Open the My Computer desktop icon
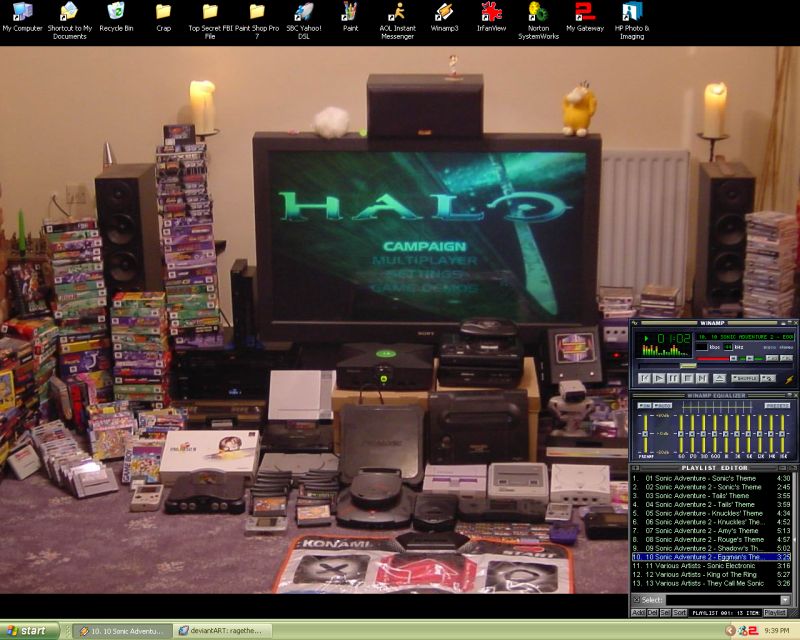The image size is (800, 640). coord(22,18)
